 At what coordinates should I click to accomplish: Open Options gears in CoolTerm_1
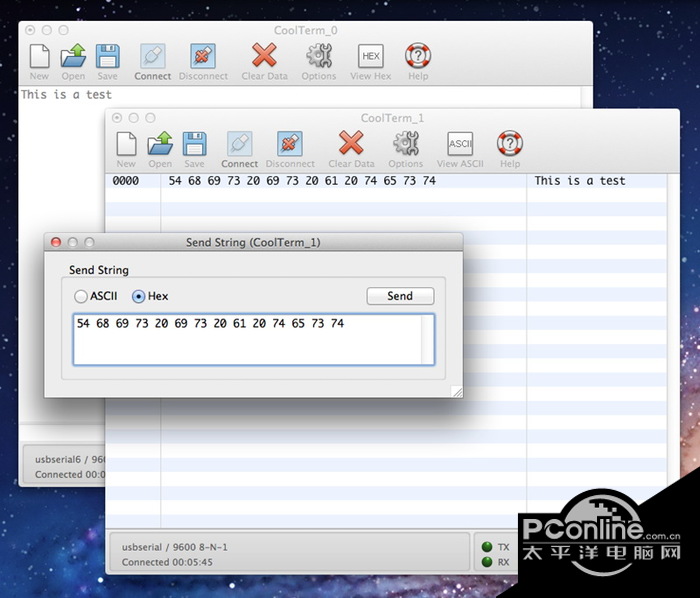[406, 143]
